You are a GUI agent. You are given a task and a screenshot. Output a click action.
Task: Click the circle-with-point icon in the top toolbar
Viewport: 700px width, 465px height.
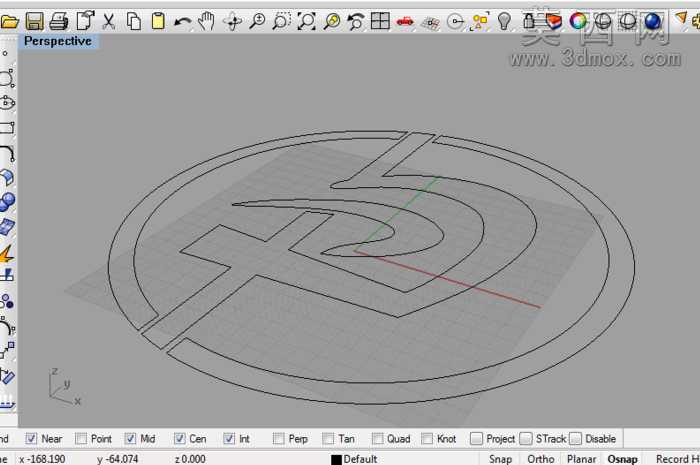[455, 21]
